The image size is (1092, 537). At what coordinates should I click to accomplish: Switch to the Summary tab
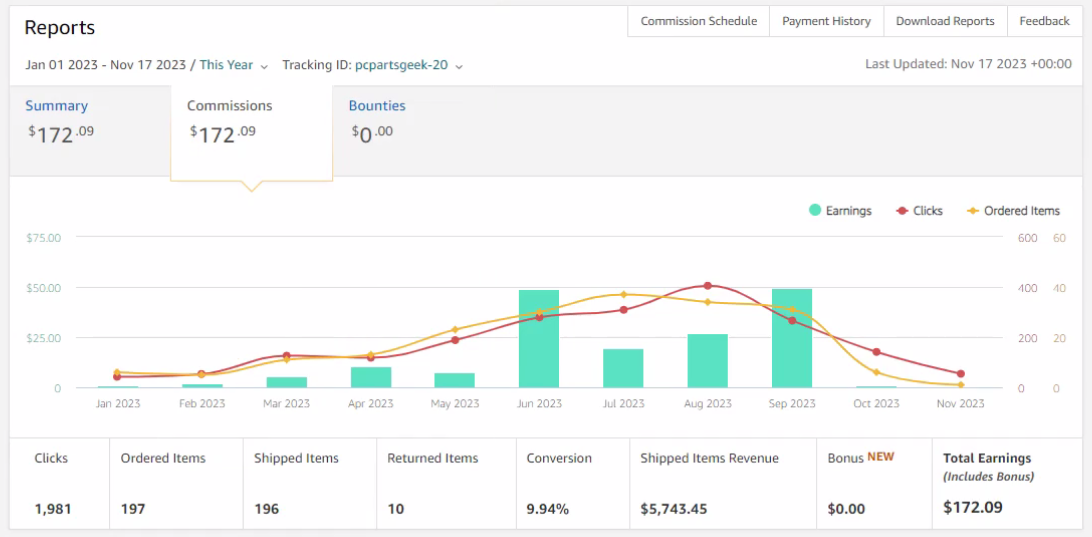tap(57, 106)
